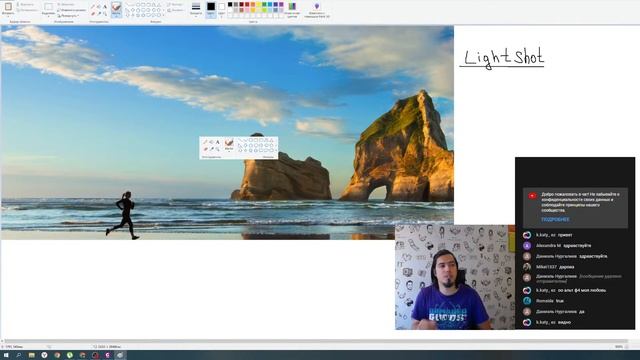The width and height of the screenshot is (640, 360).
Task: Click the Paint icon in the taskbar
Action: pyautogui.click(x=120, y=356)
